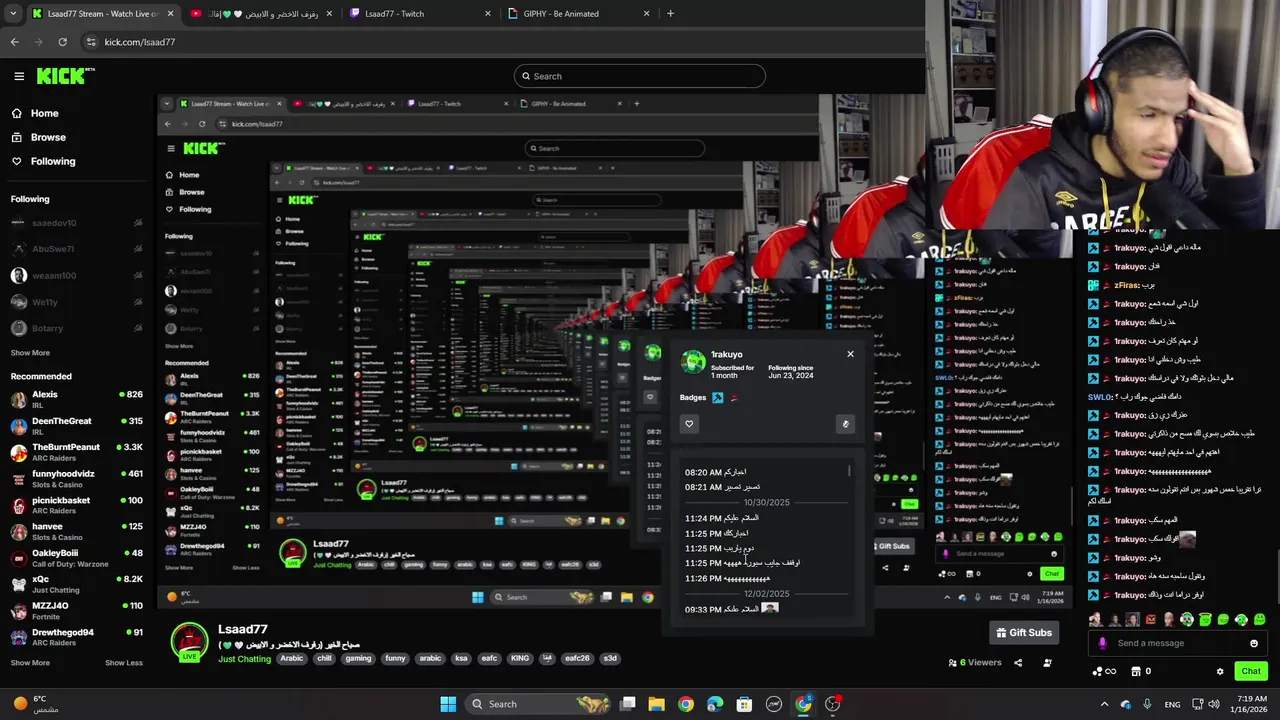Image resolution: width=1280 pixels, height=720 pixels.
Task: Click the Kick search field
Action: (x=640, y=76)
